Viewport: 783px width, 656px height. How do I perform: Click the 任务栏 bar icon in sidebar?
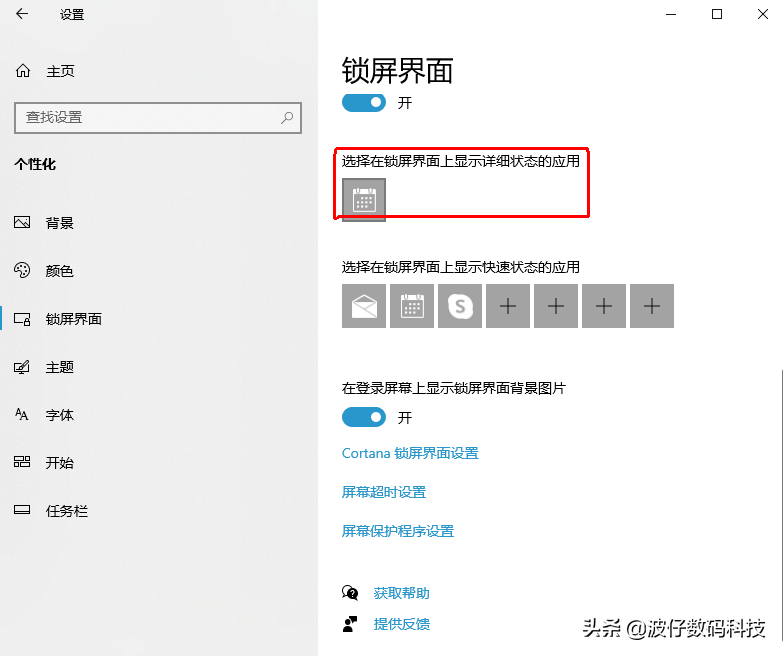pos(22,510)
